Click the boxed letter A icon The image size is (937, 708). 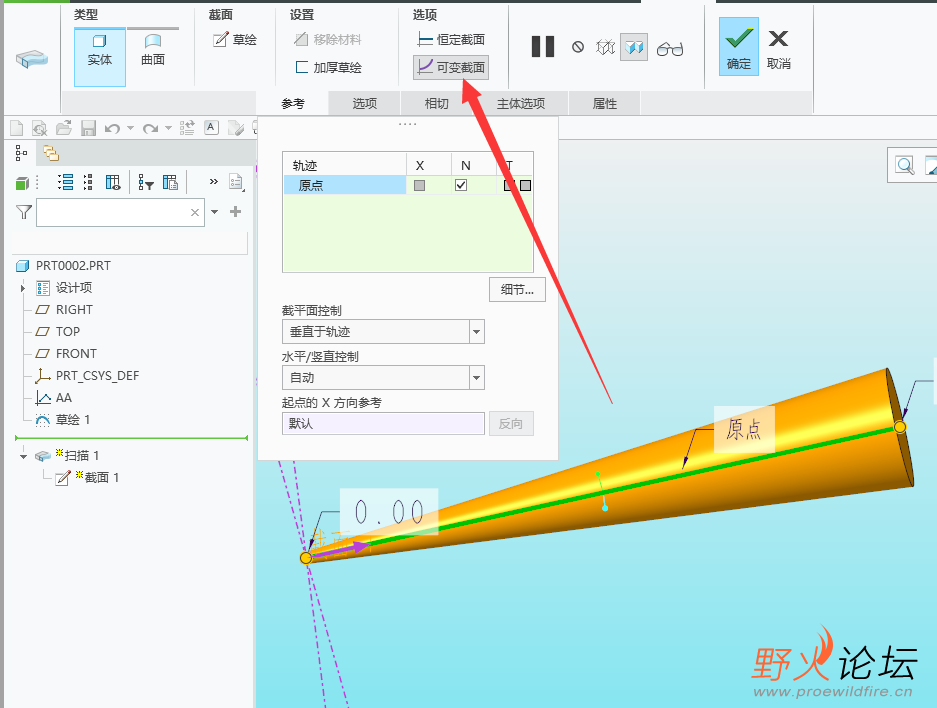coord(211,127)
